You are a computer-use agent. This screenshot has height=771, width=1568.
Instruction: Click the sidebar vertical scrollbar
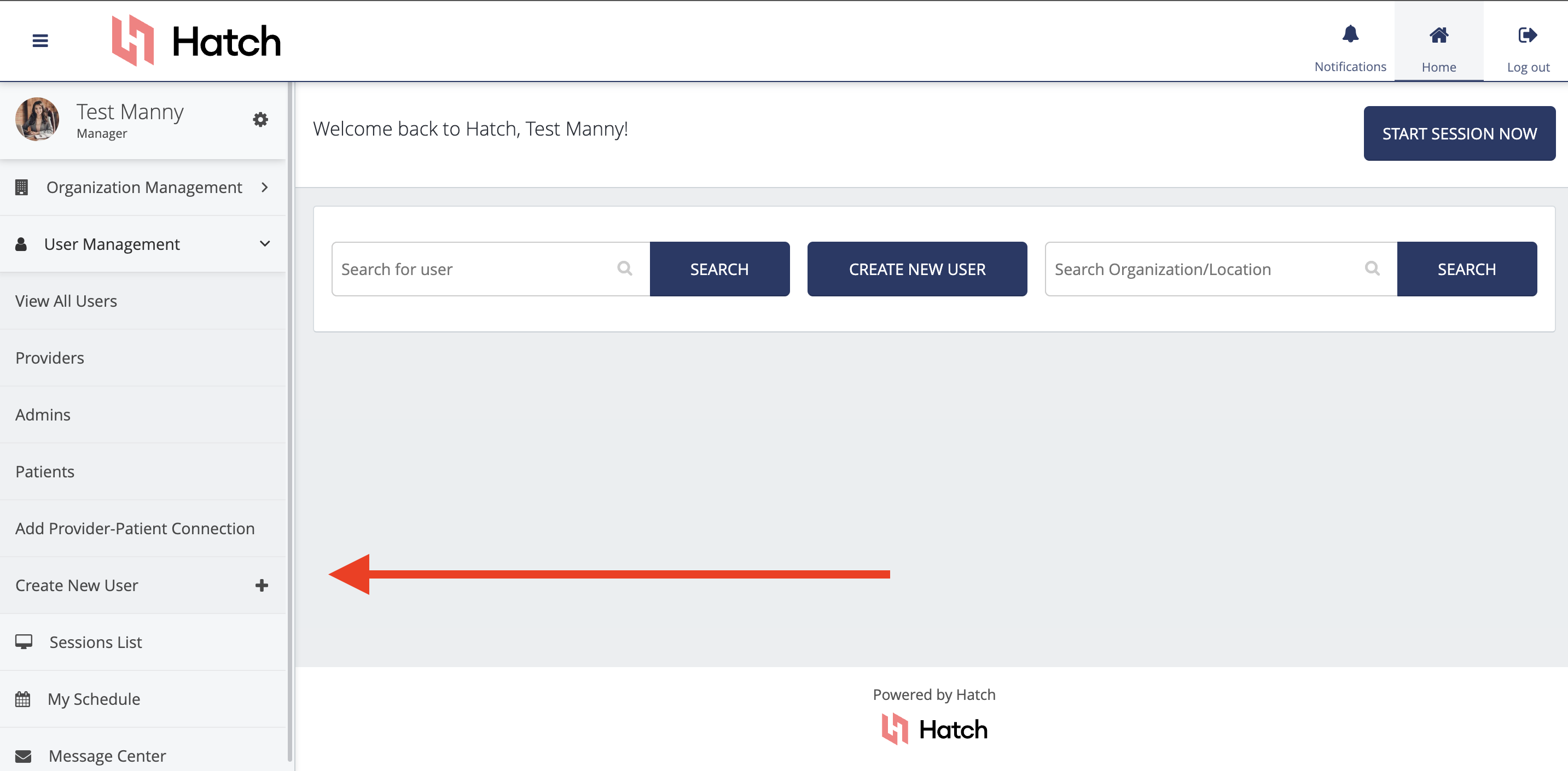[x=290, y=421]
